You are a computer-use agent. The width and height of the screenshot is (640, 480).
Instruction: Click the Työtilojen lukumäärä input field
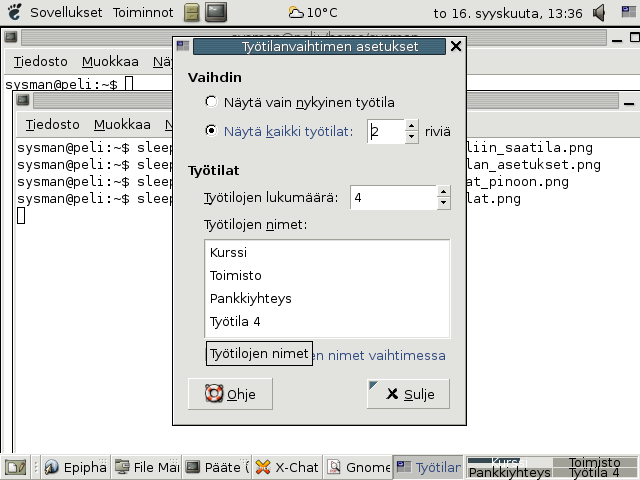click(x=393, y=198)
